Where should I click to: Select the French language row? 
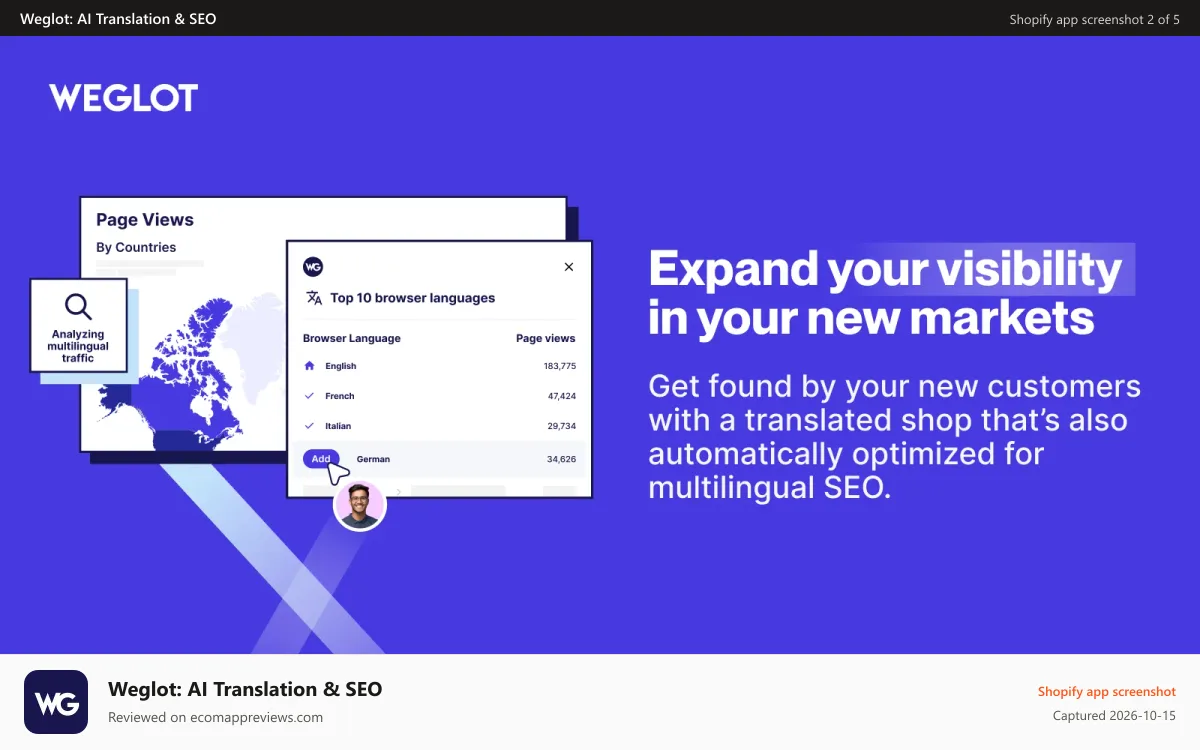[x=440, y=396]
